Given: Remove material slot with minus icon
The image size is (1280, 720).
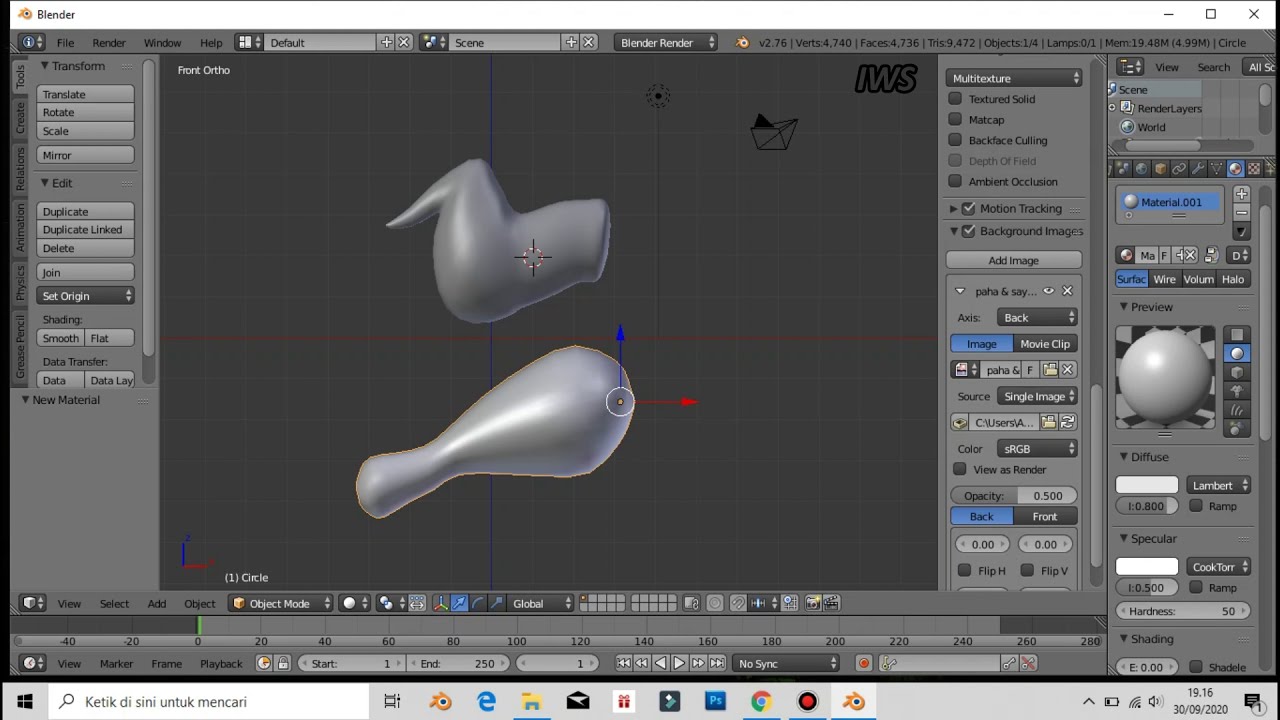Looking at the screenshot, I should tap(1241, 213).
